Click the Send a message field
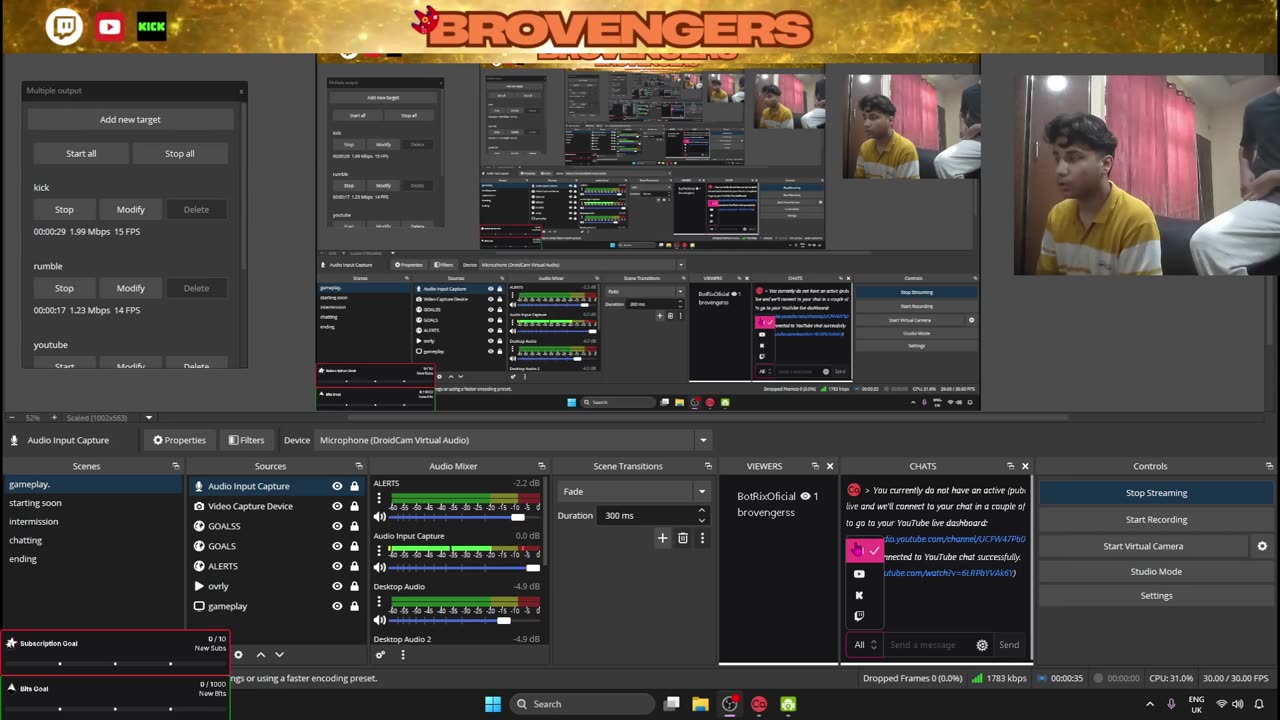Image resolution: width=1280 pixels, height=720 pixels. click(x=929, y=645)
